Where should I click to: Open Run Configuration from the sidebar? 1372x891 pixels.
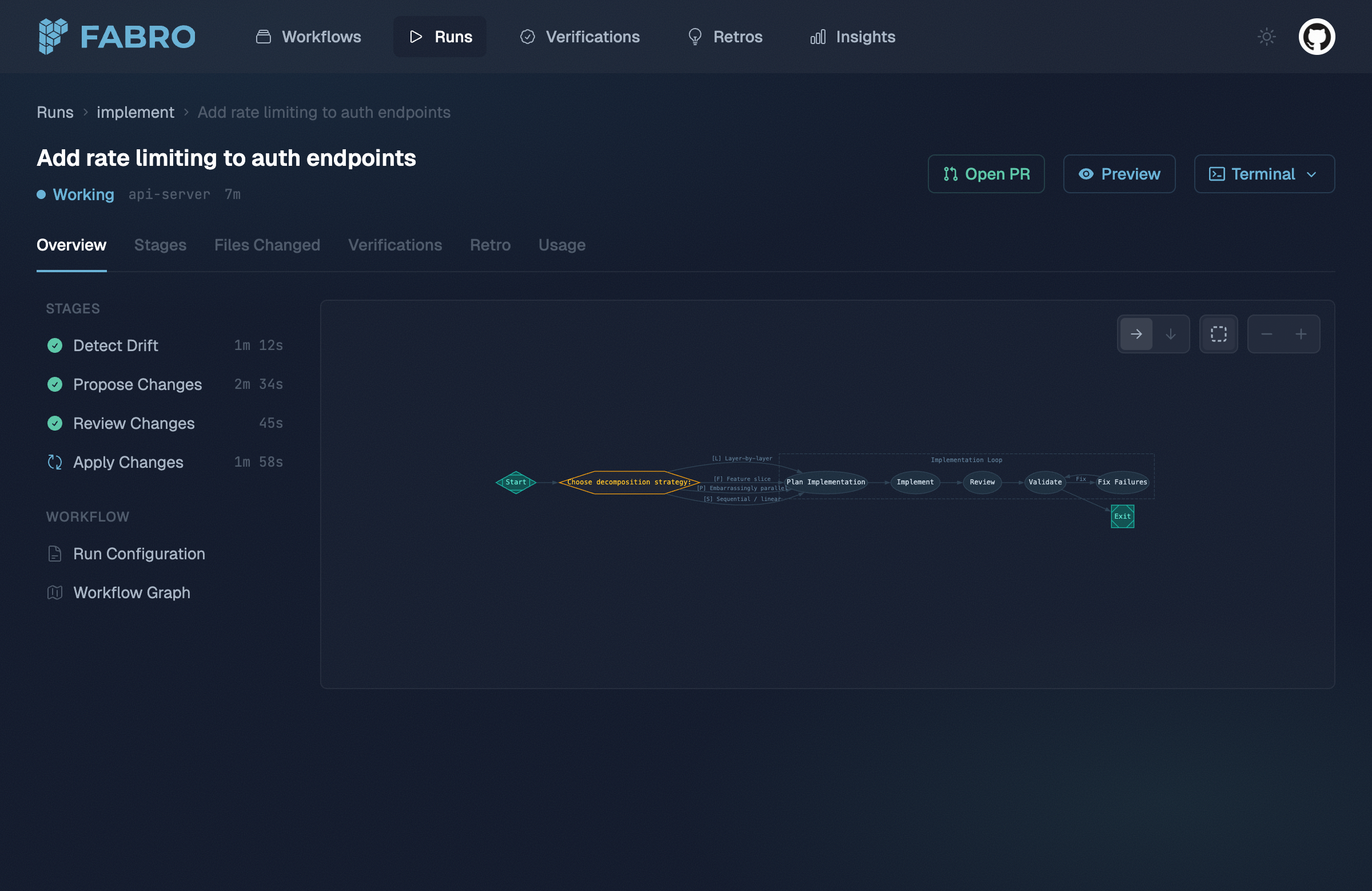[139, 553]
